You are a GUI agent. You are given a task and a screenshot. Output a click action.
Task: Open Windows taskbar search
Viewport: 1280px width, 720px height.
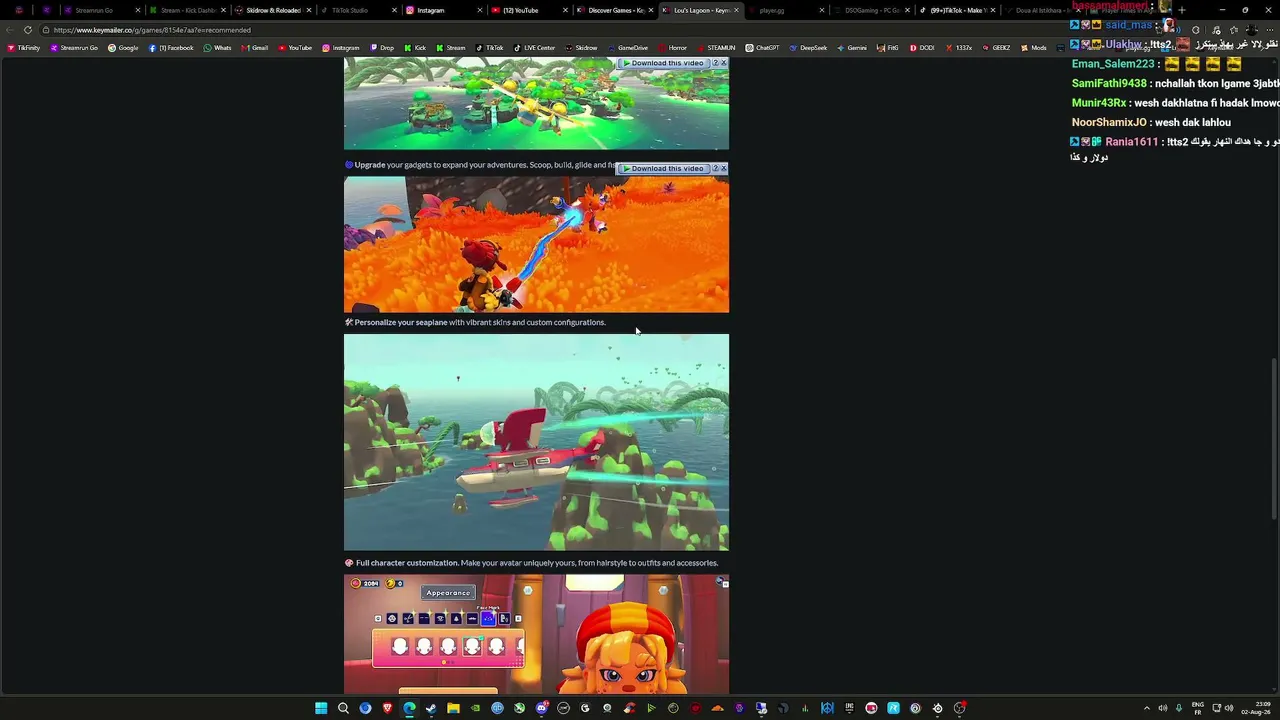343,708
